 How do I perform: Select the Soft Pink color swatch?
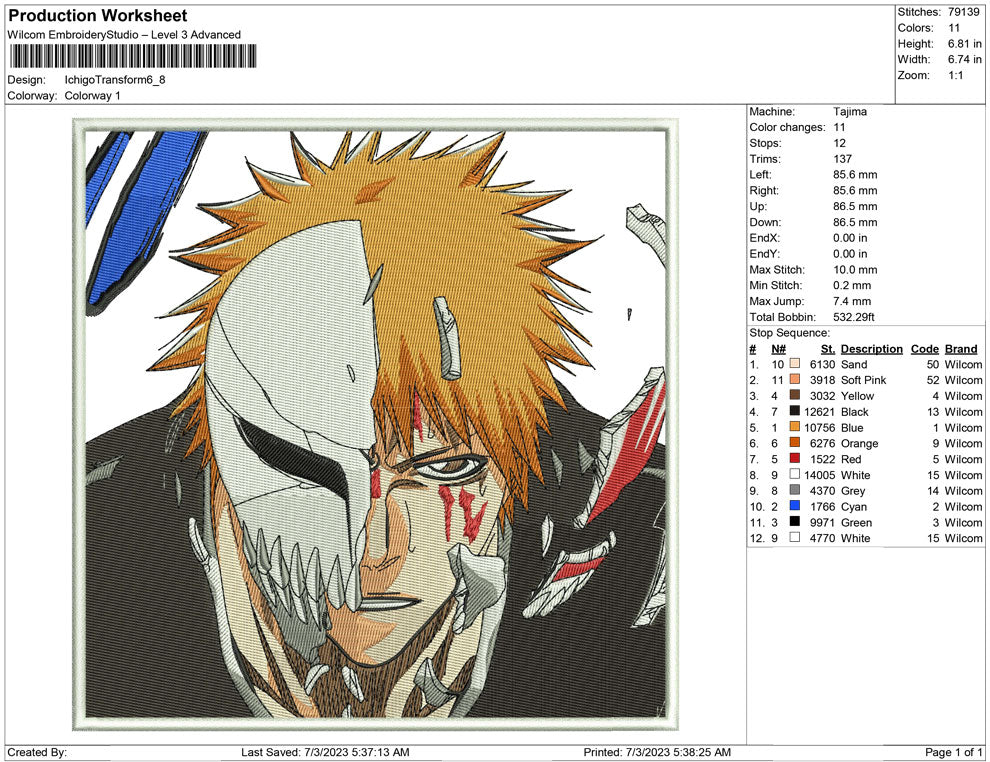tap(795, 381)
